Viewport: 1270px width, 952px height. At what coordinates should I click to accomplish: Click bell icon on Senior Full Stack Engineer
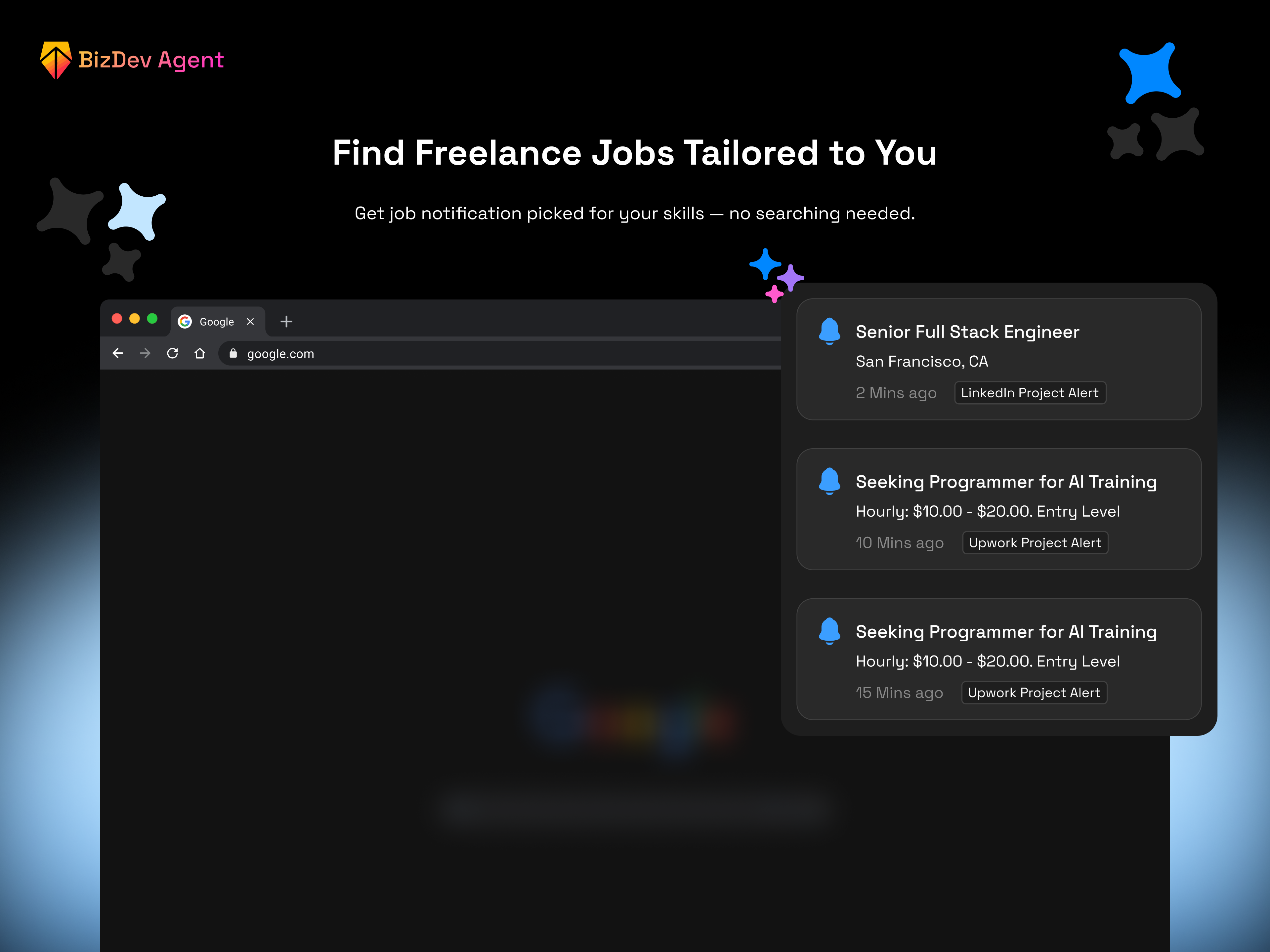coord(829,331)
